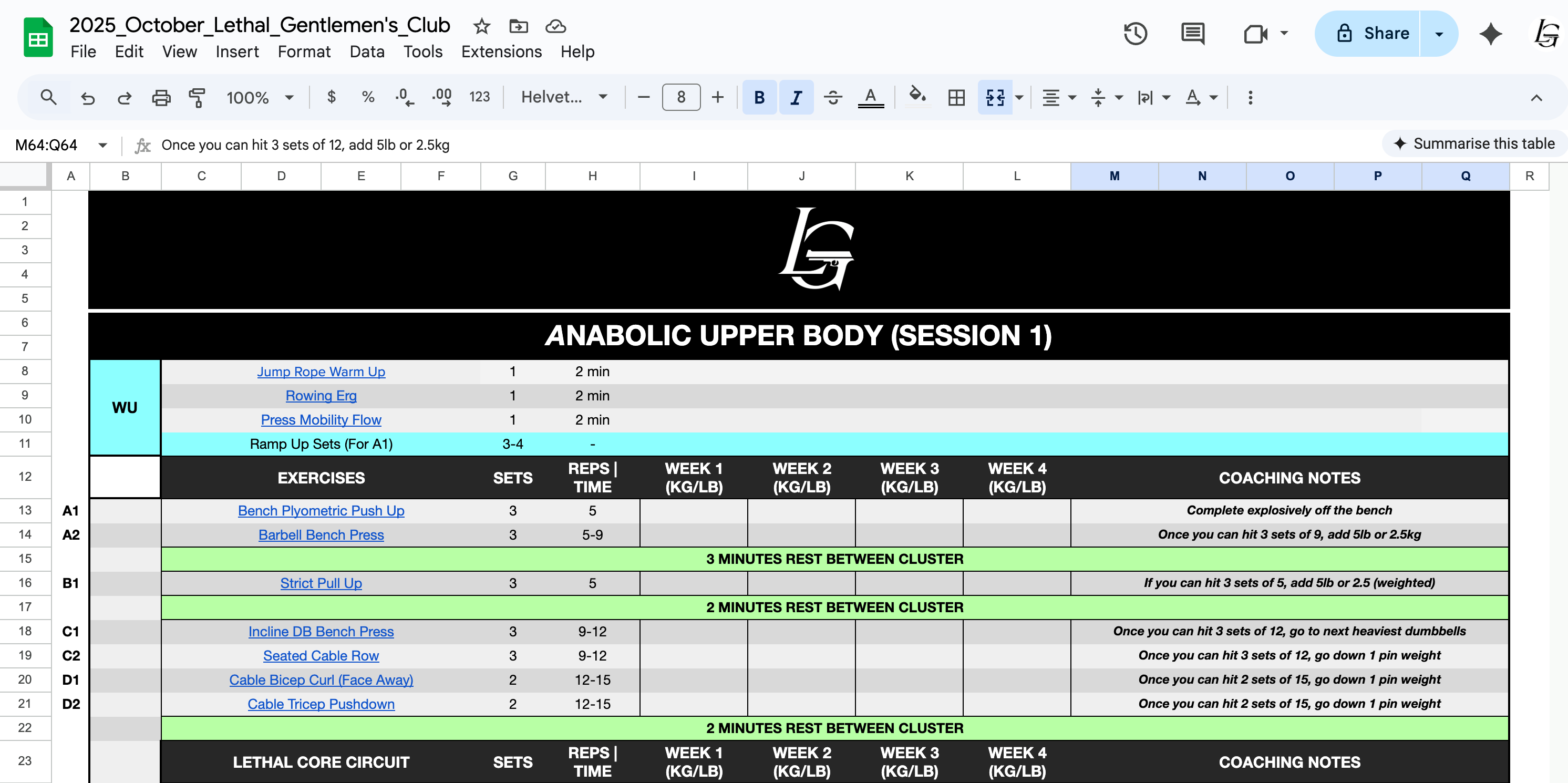The height and width of the screenshot is (783, 1568).
Task: Toggle bold formatting button
Action: pos(759,97)
